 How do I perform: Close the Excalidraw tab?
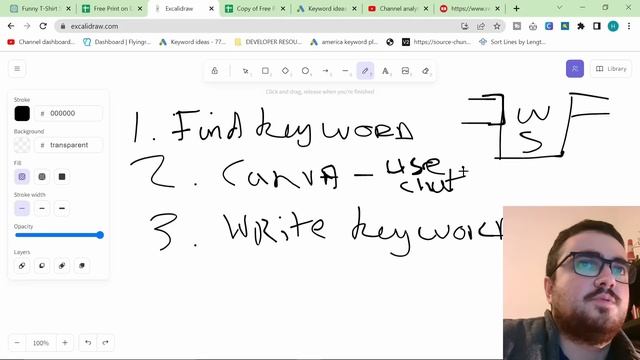[x=211, y=9]
